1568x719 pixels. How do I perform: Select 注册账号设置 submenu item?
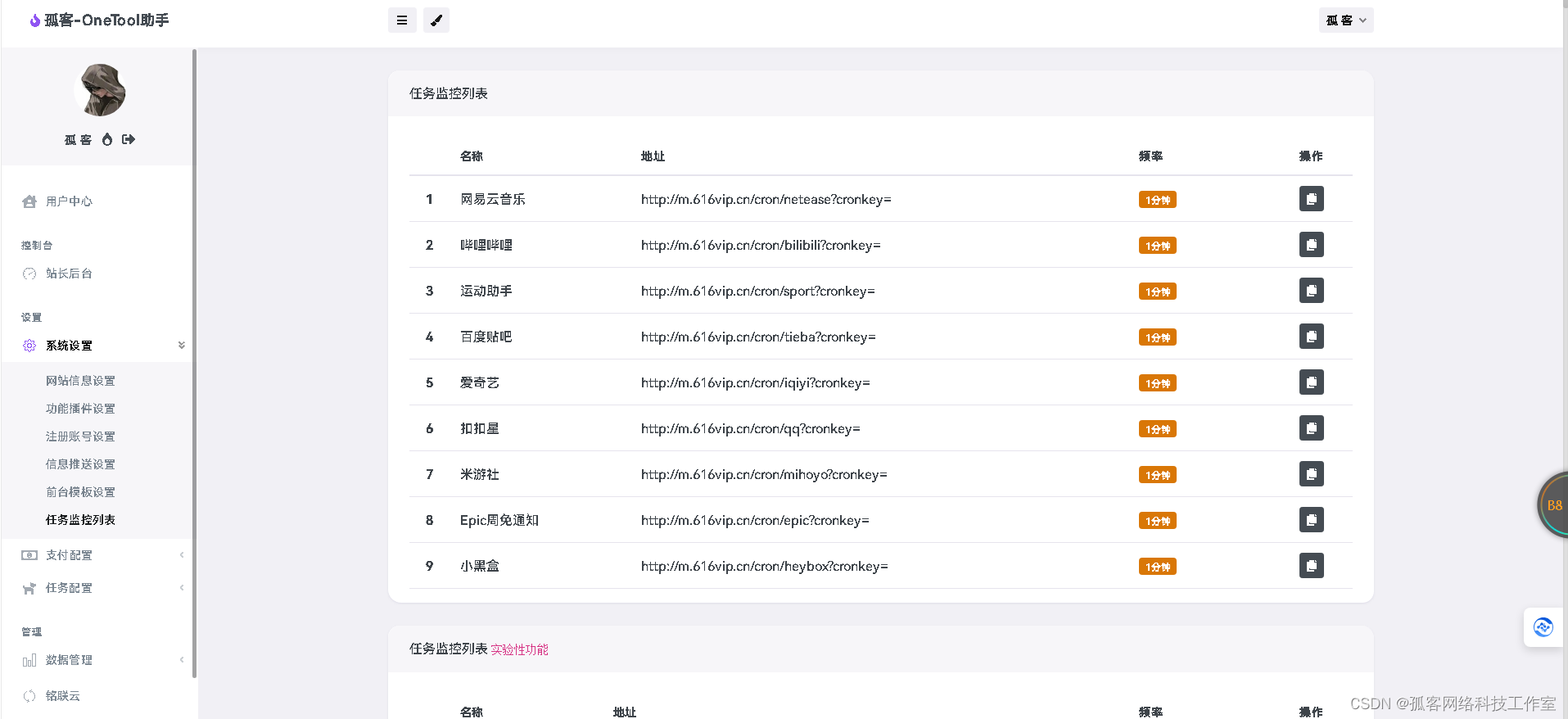pos(80,436)
